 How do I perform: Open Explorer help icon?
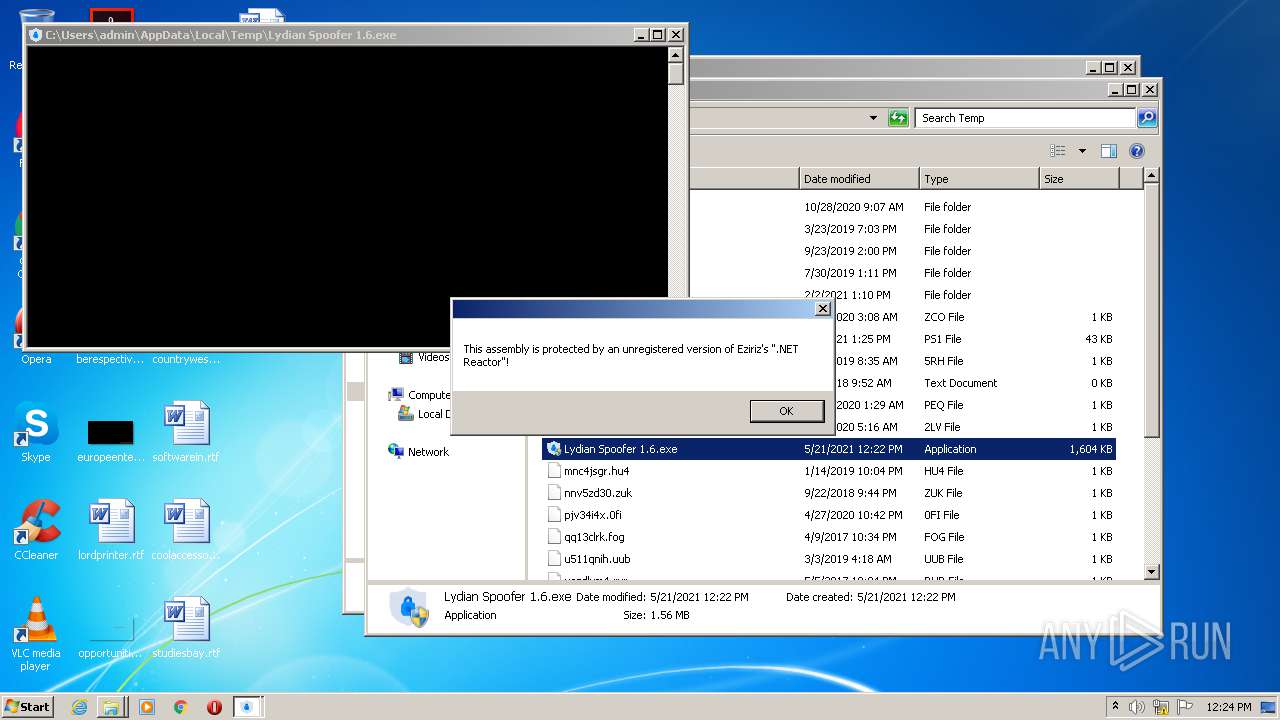coord(1137,151)
